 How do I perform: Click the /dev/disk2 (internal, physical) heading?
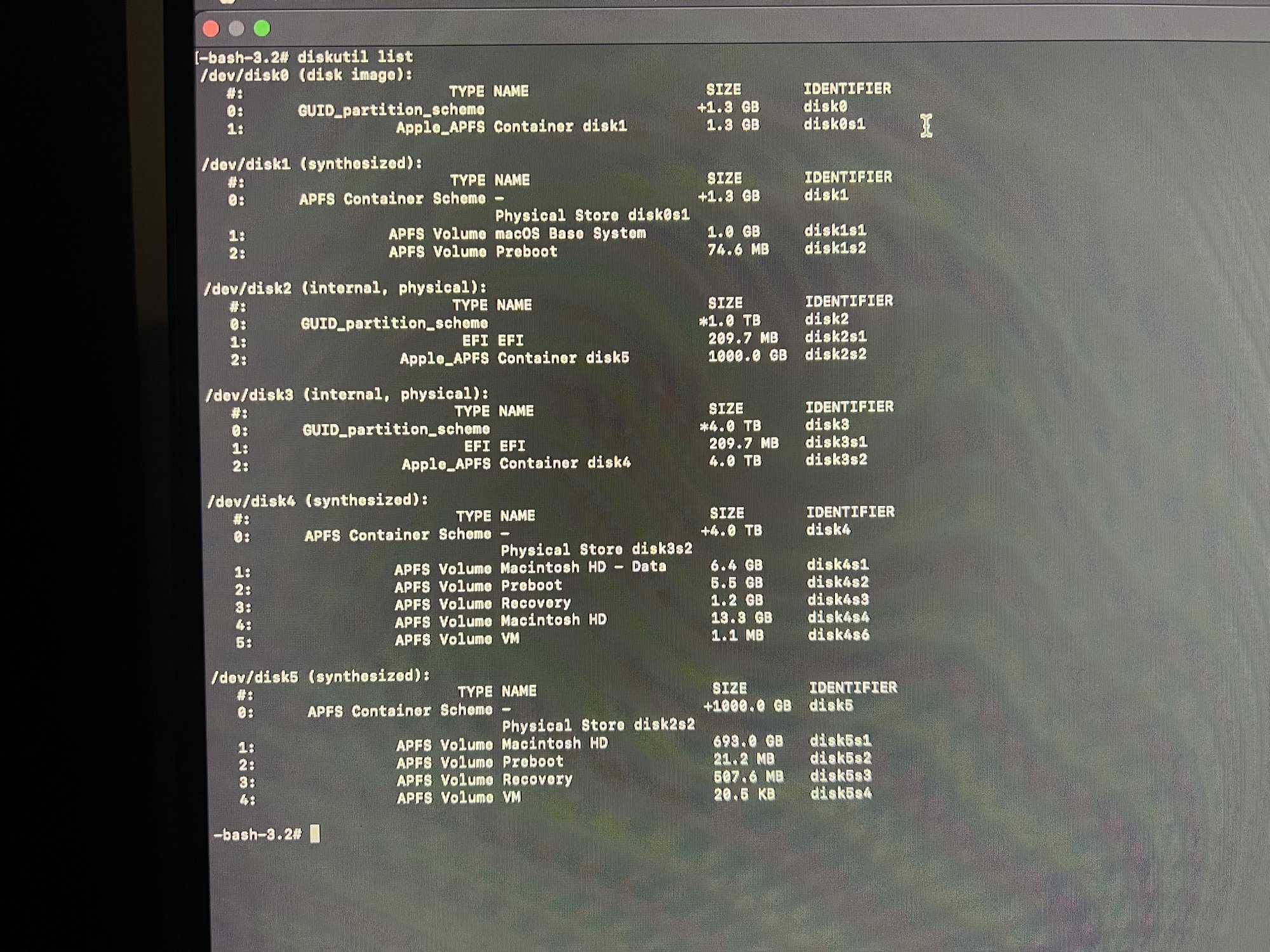(345, 288)
